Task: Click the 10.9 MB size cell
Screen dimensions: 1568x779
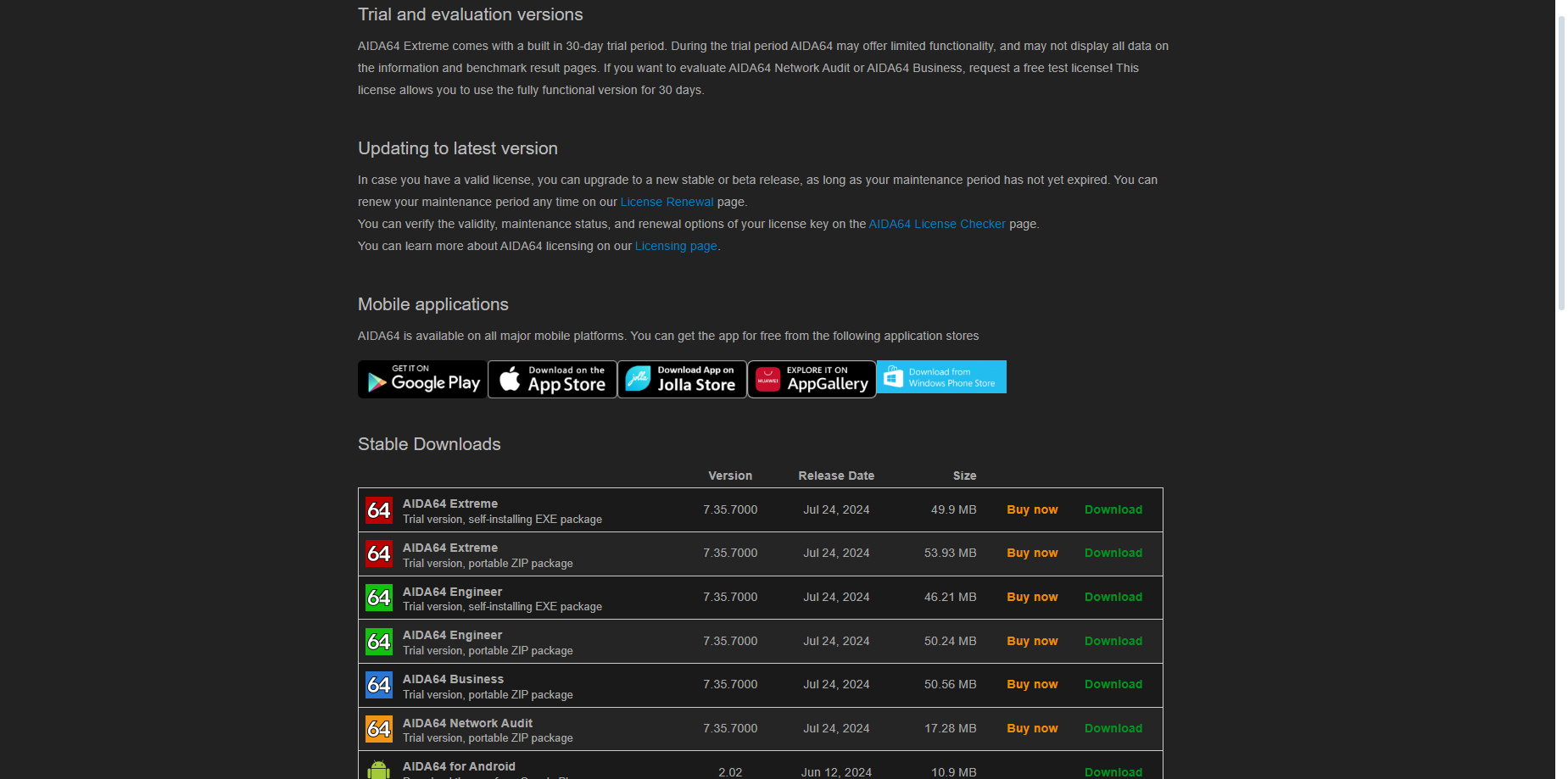Action: (954, 772)
